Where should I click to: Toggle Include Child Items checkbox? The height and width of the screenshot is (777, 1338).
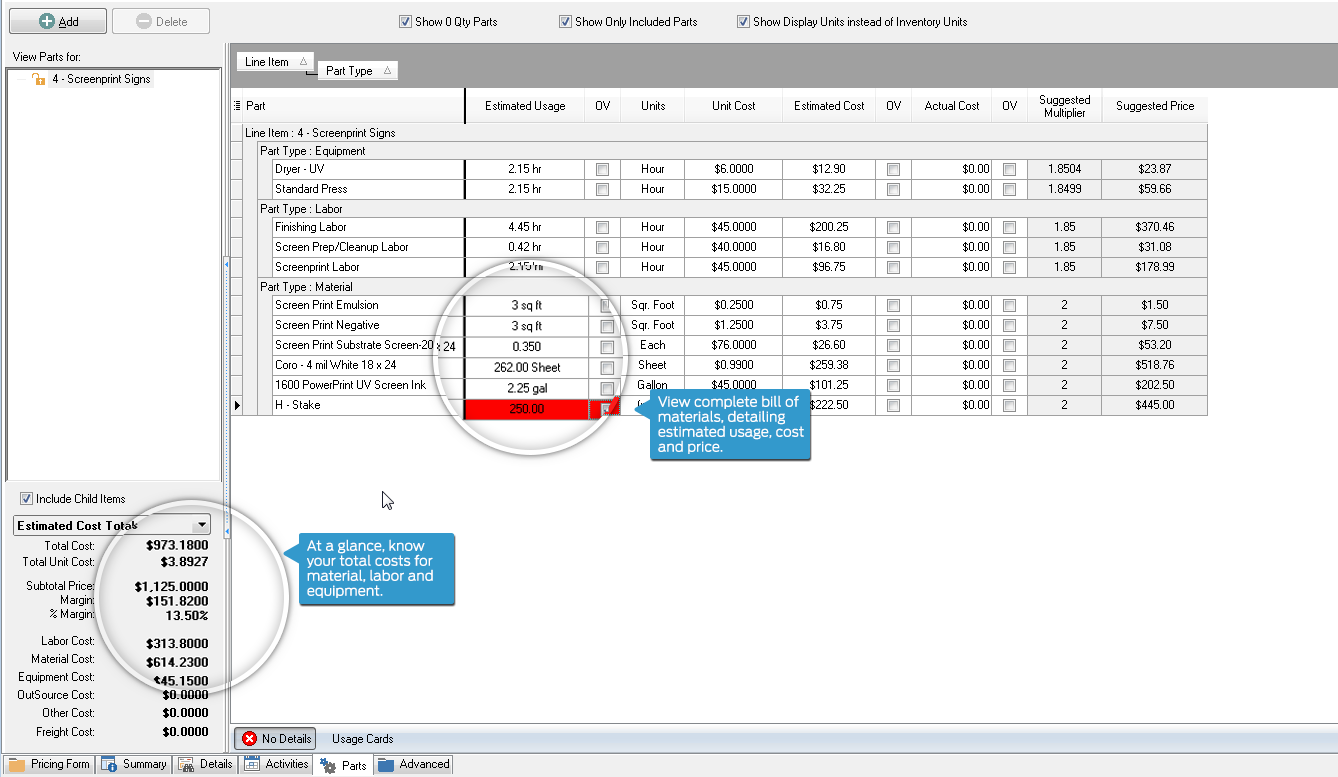[x=27, y=499]
